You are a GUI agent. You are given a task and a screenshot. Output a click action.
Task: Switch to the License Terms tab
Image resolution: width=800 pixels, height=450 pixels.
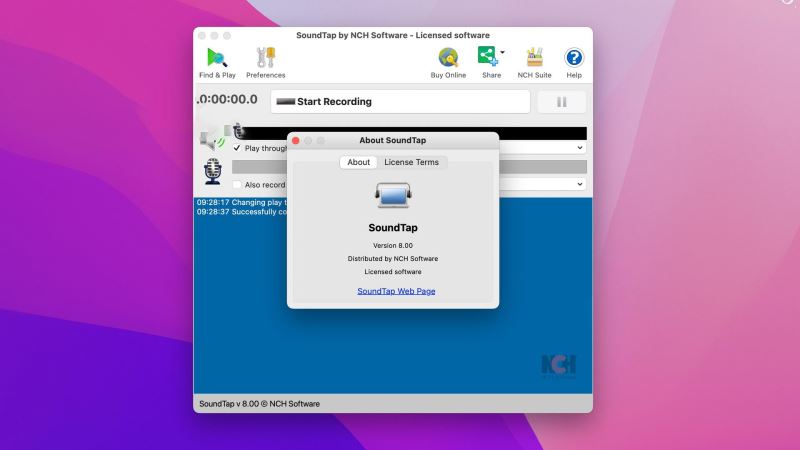pyautogui.click(x=411, y=162)
